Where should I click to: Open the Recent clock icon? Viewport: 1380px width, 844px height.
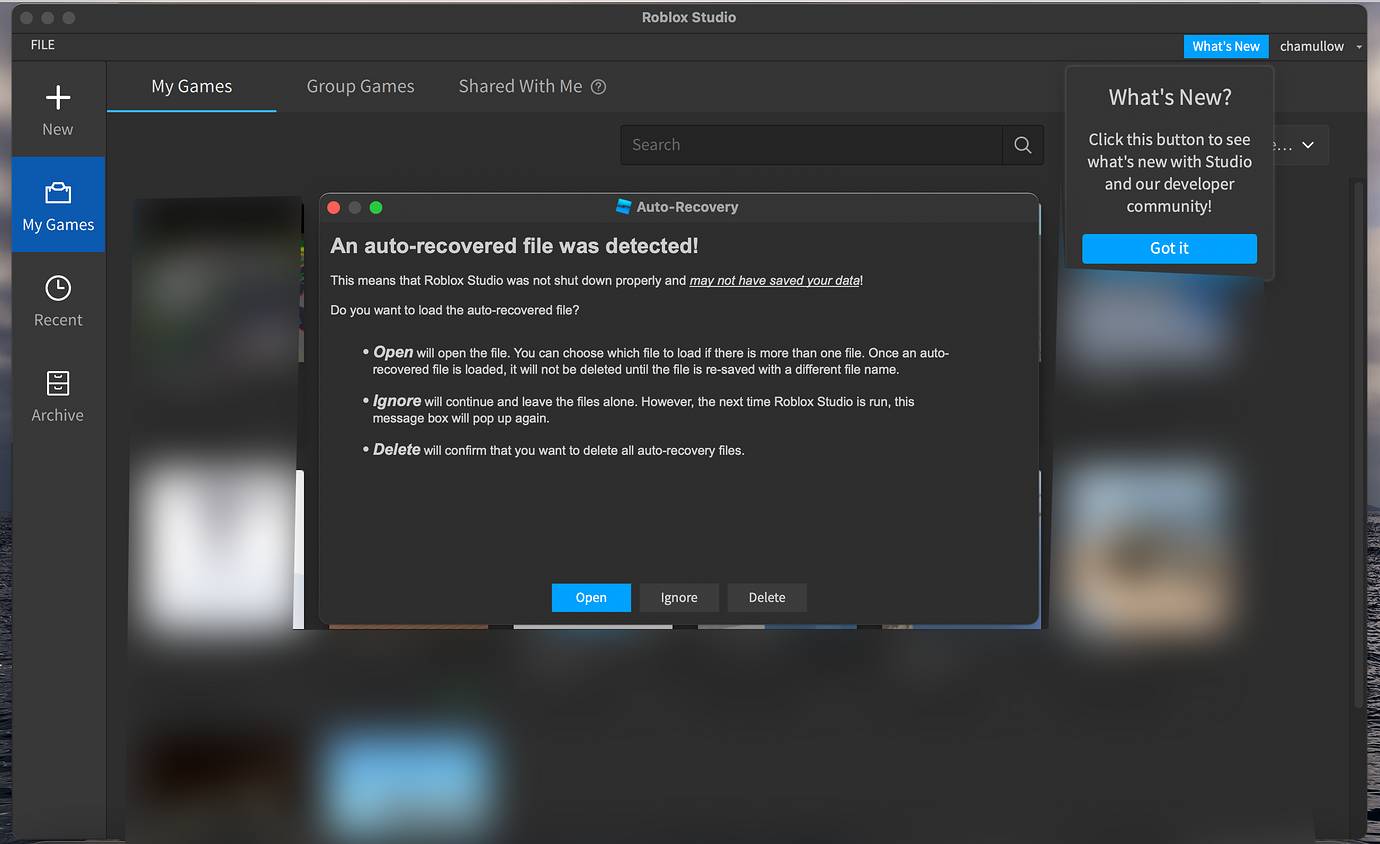click(58, 288)
